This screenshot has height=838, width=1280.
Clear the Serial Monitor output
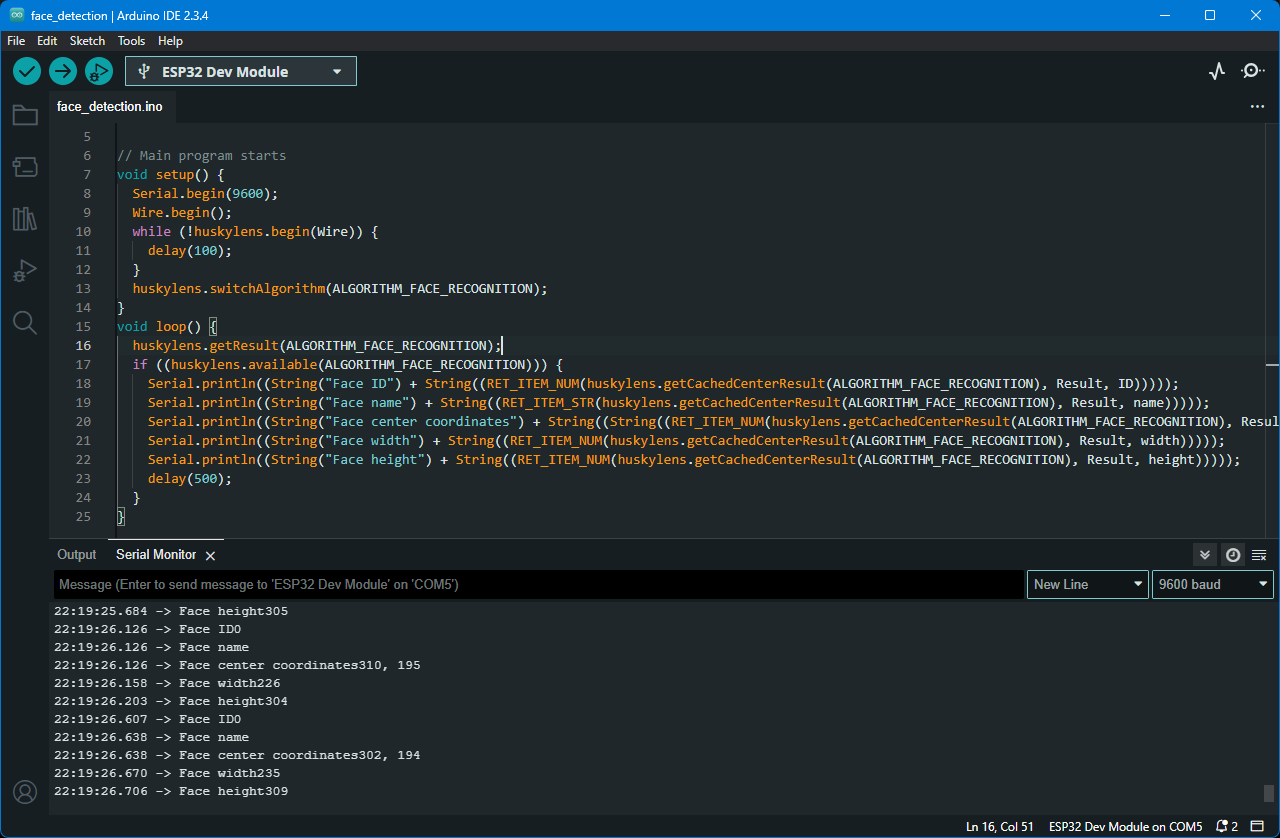[1259, 555]
